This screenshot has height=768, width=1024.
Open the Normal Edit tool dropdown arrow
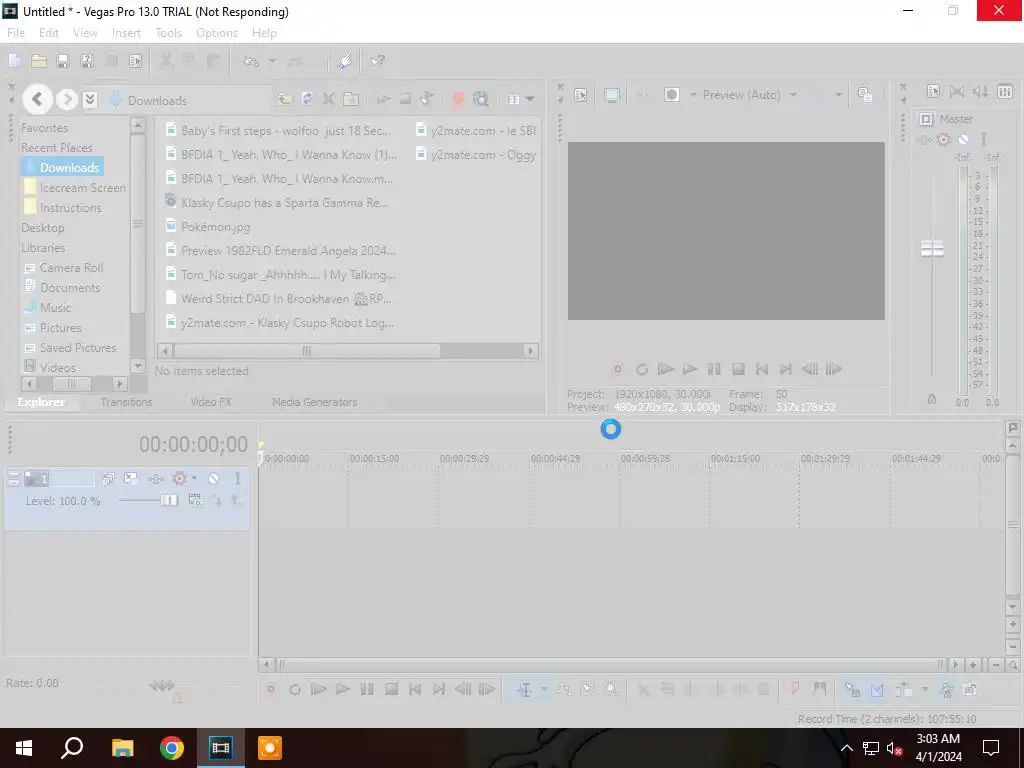coord(543,690)
